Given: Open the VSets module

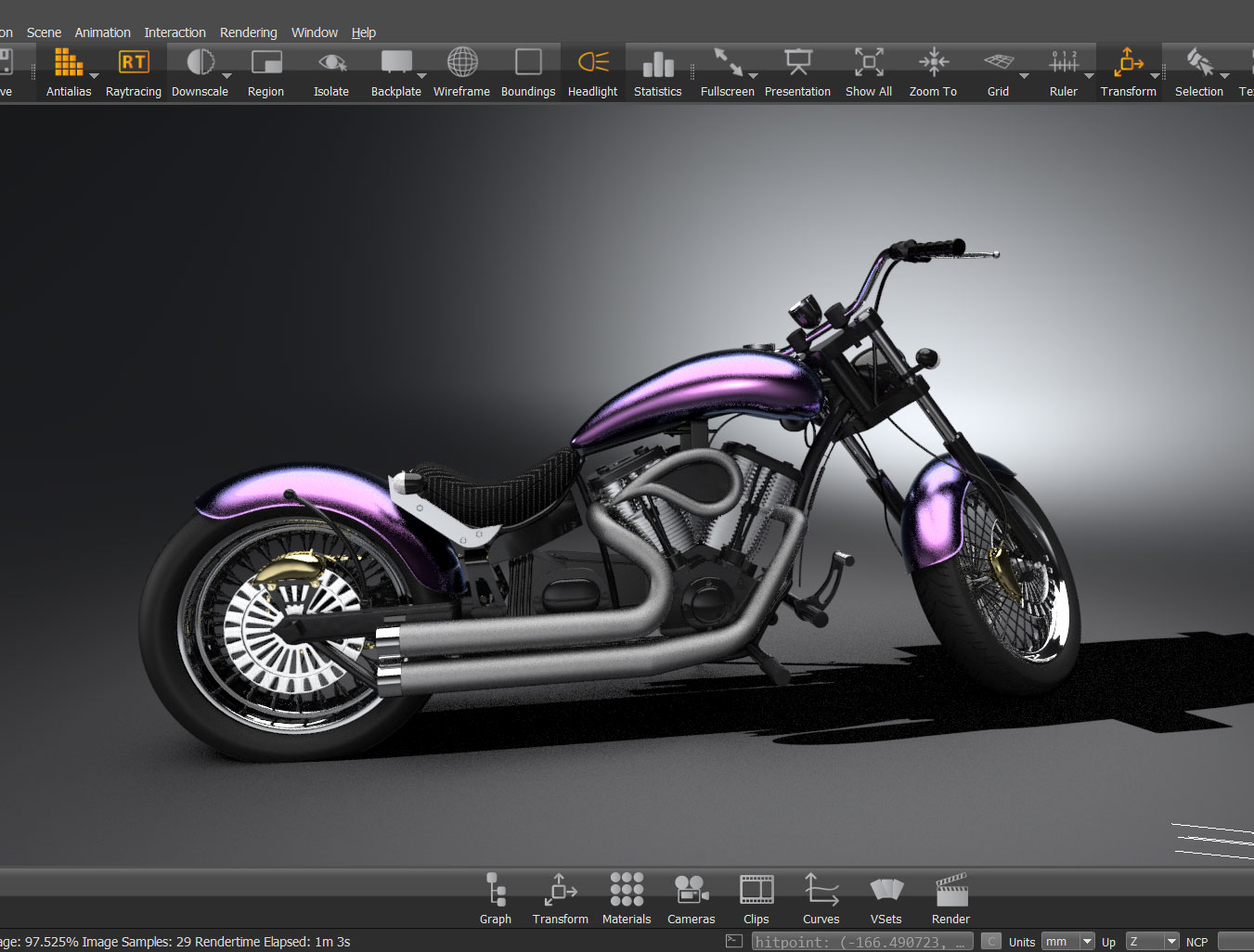Looking at the screenshot, I should pos(886,898).
